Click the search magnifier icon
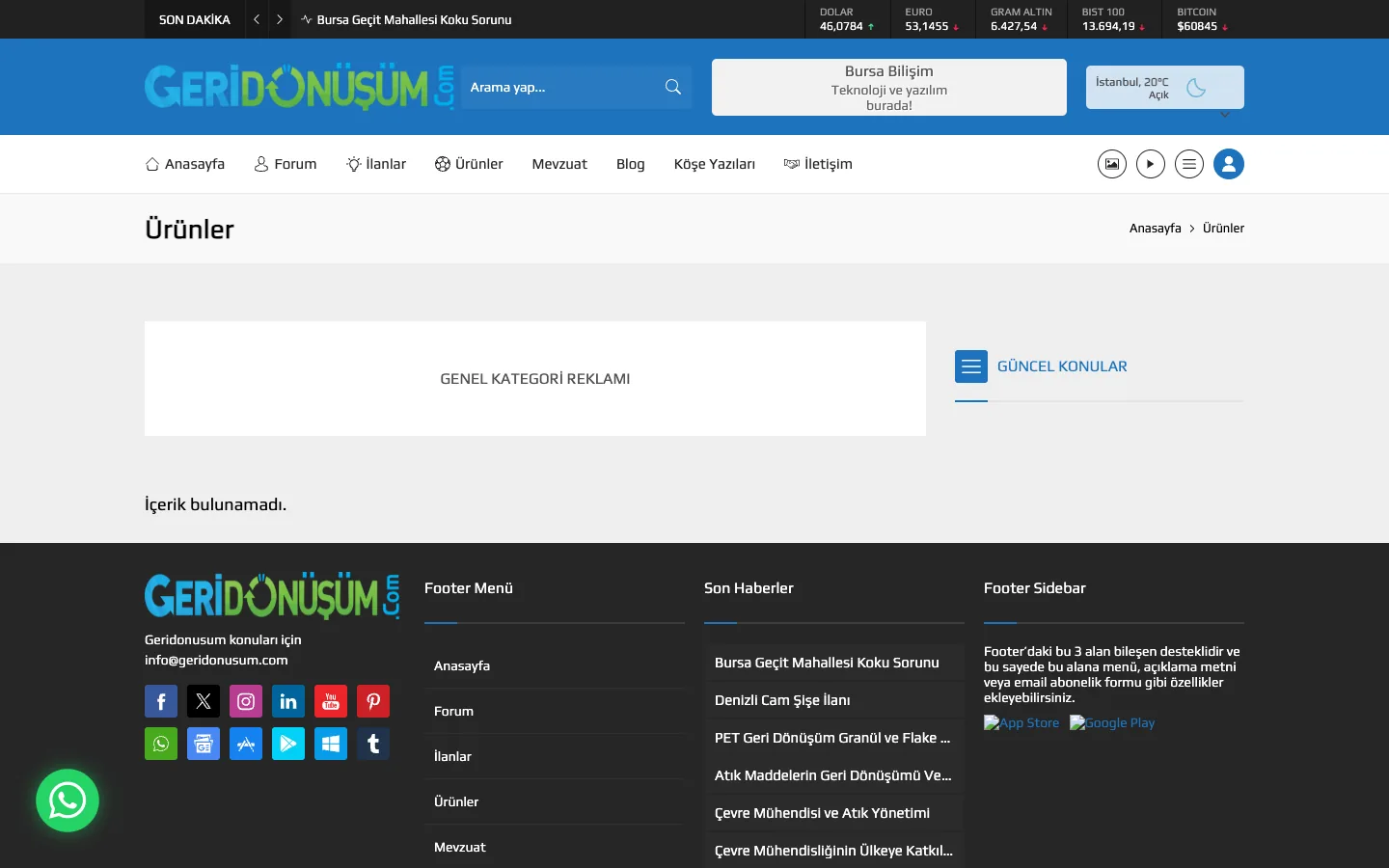Viewport: 1389px width, 868px height. click(673, 87)
